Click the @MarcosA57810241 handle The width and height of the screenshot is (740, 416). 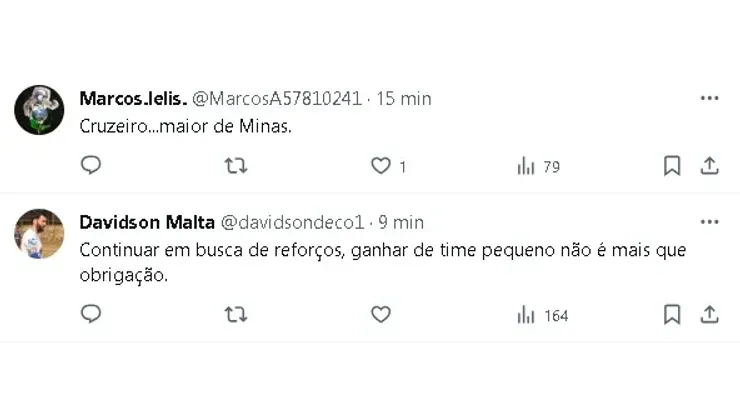tap(276, 98)
